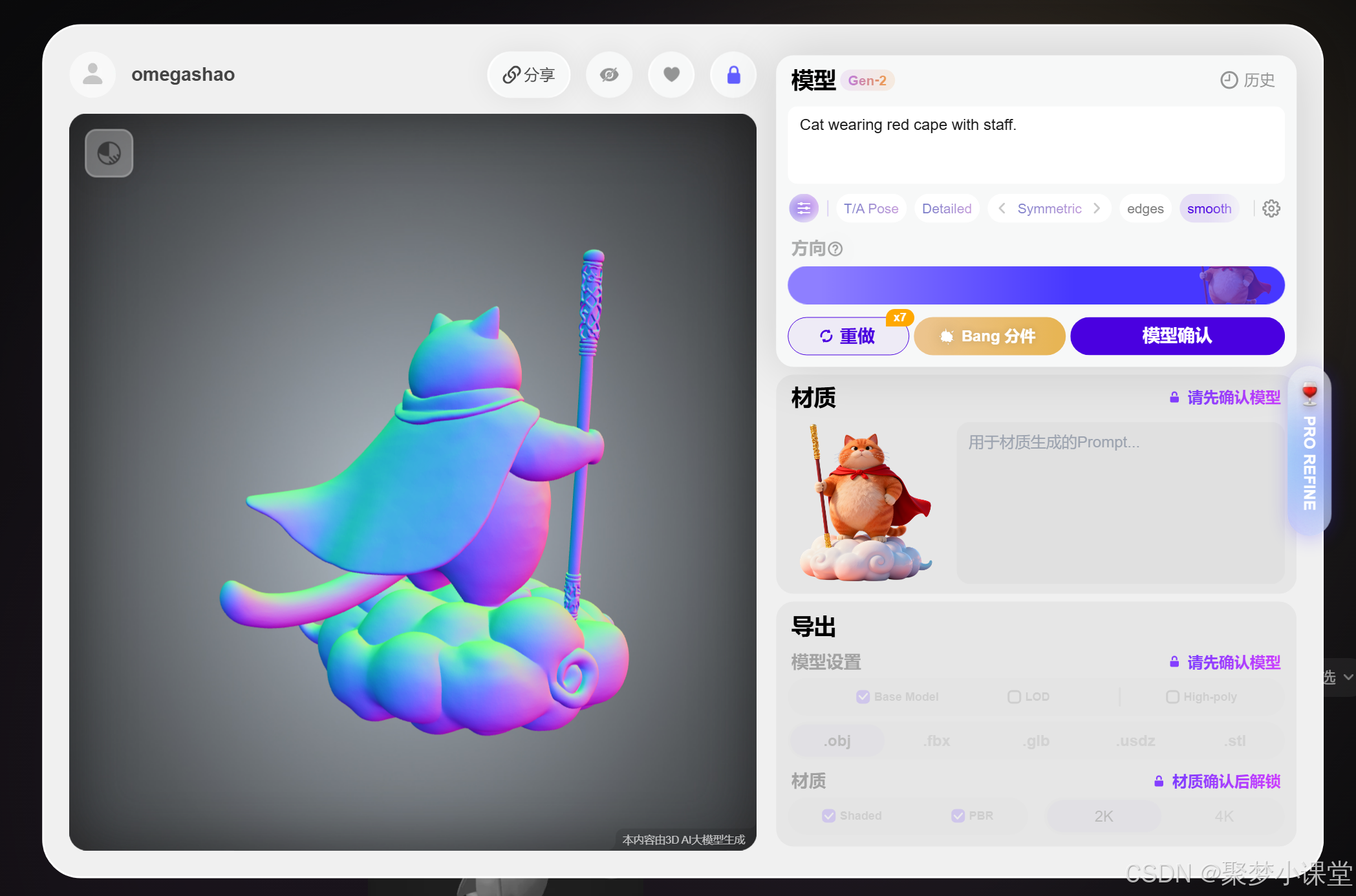Click the right chevron beside Symmetric
This screenshot has height=896, width=1356.
click(x=1097, y=209)
